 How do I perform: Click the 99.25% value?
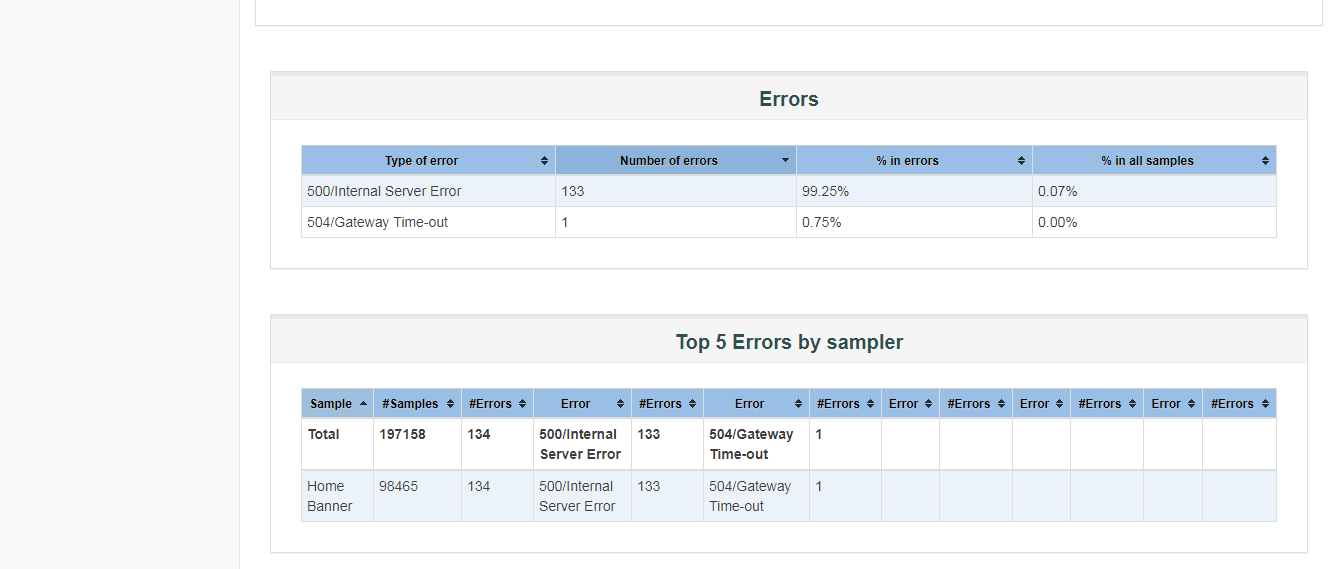click(826, 191)
